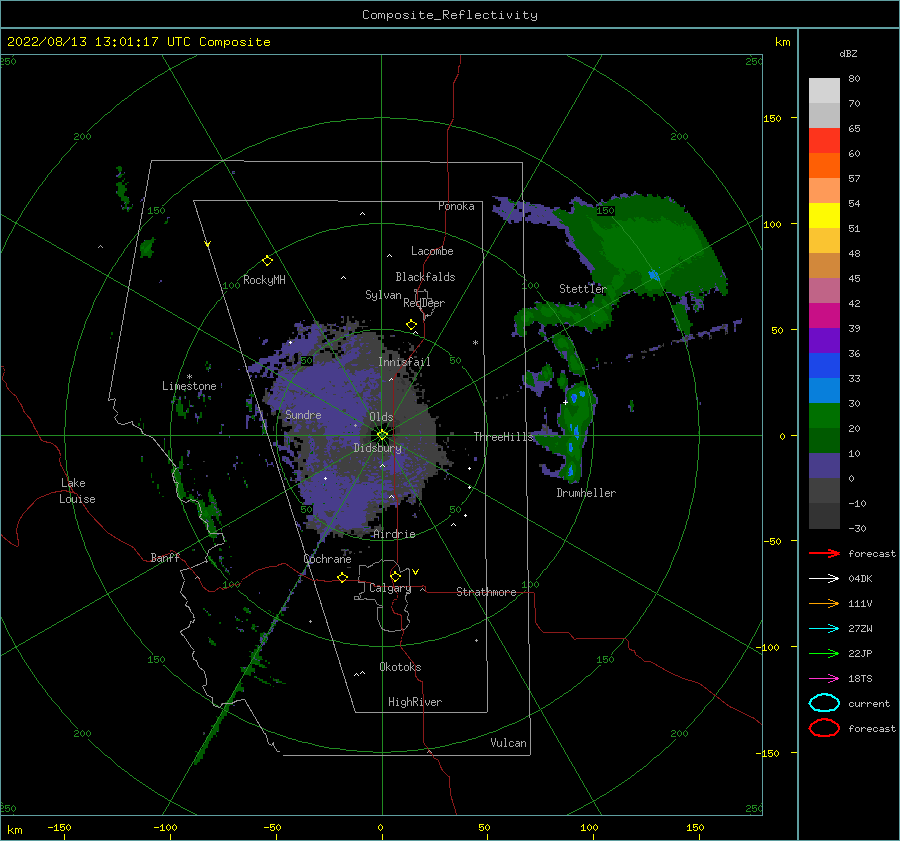
Task: Click the red swatch below 65 dBZ
Action: pyautogui.click(x=824, y=141)
